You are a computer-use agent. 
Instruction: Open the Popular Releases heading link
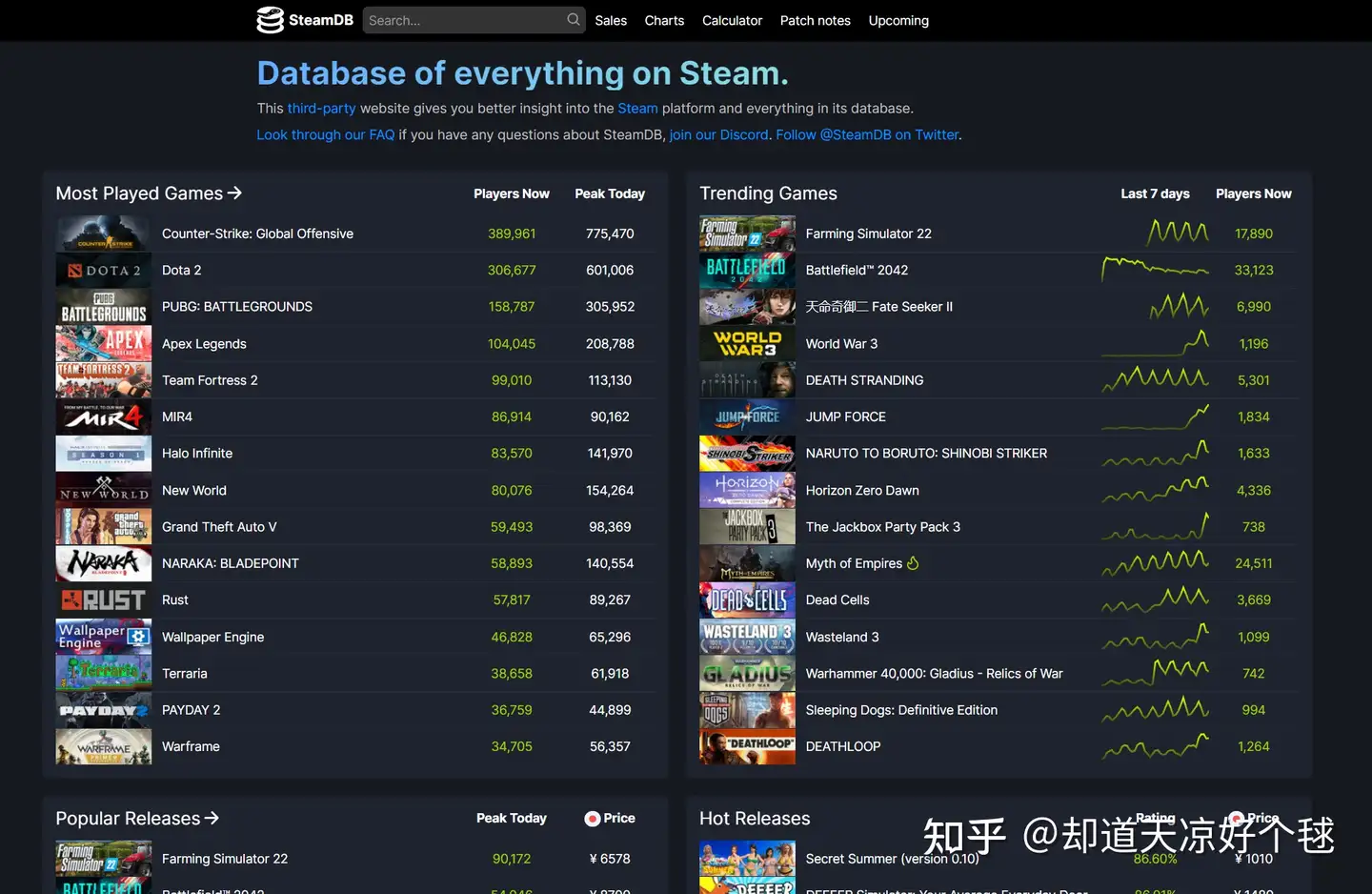[137, 819]
